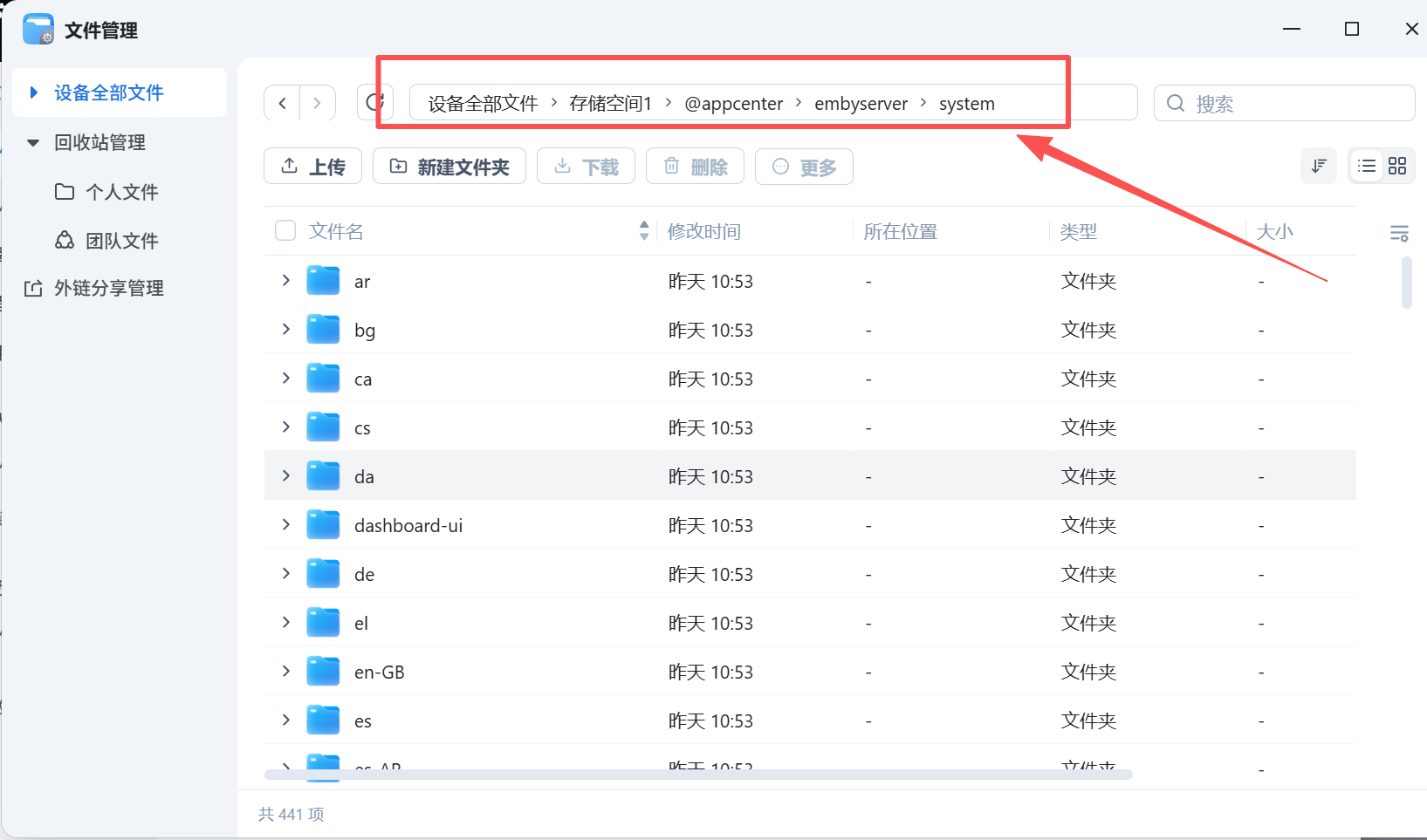This screenshot has width=1427, height=840.
Task: Open the sort order menu icon
Action: coord(1319,166)
